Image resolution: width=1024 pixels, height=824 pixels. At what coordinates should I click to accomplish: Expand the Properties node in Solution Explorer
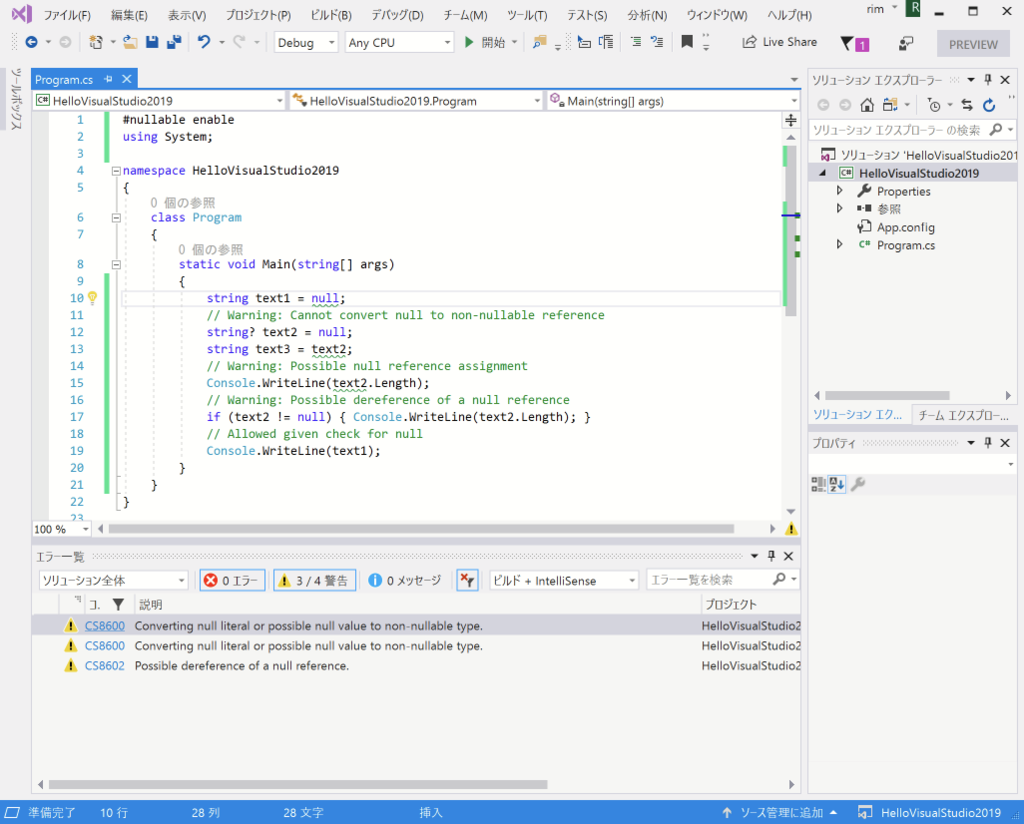click(839, 191)
